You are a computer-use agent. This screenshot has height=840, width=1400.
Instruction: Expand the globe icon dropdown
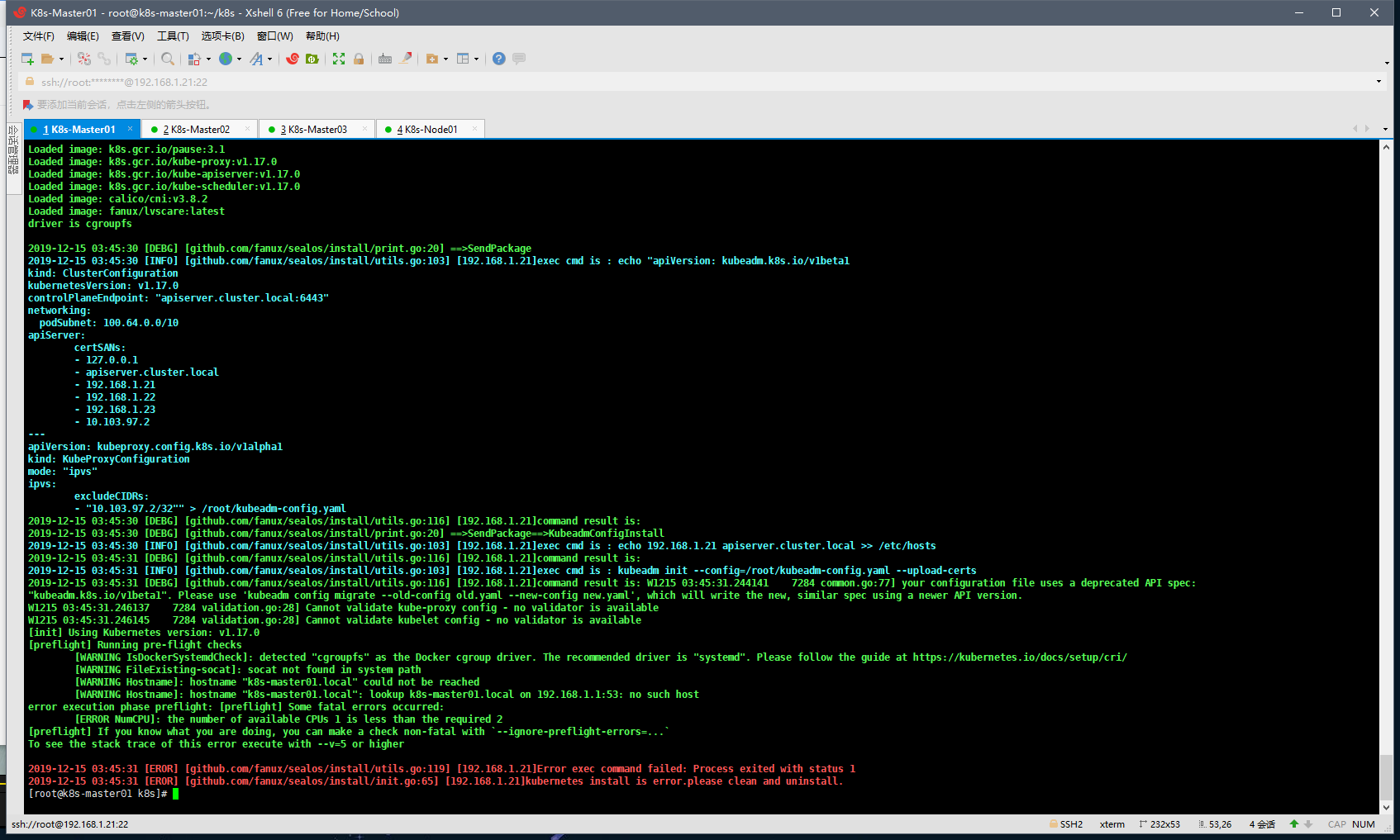239,59
